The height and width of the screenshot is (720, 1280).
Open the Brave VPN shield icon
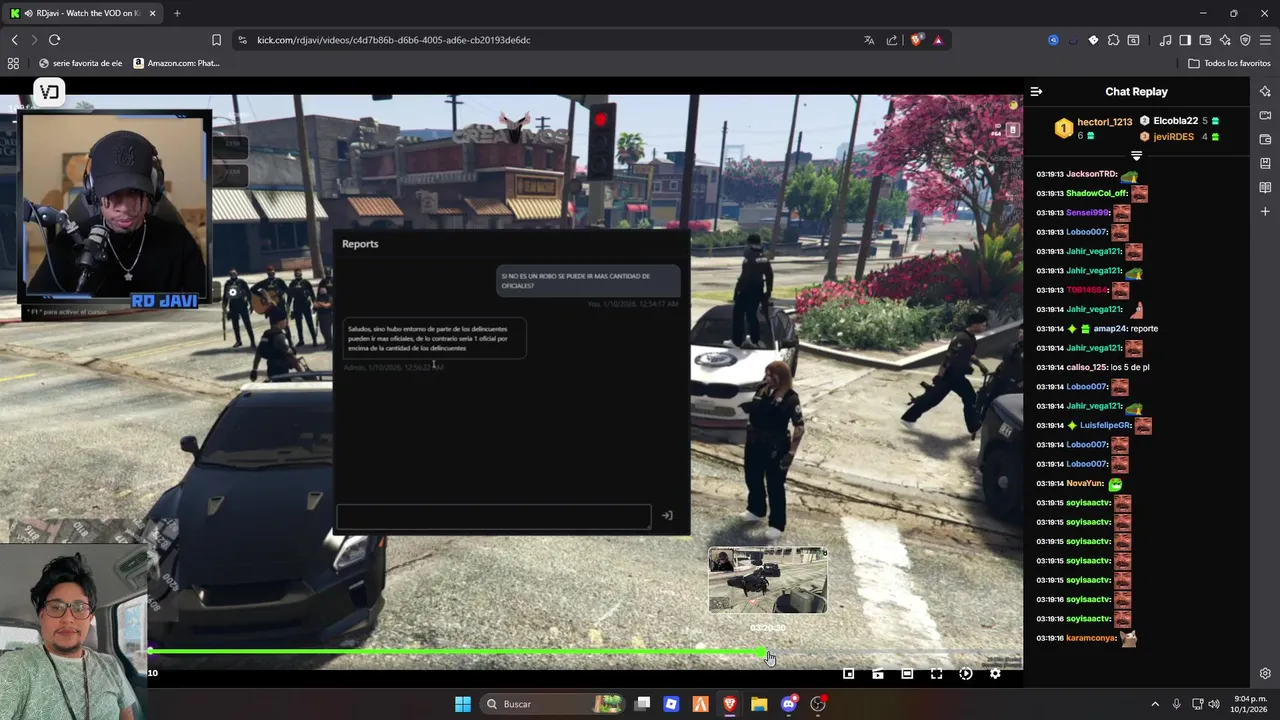pyautogui.click(x=1245, y=40)
